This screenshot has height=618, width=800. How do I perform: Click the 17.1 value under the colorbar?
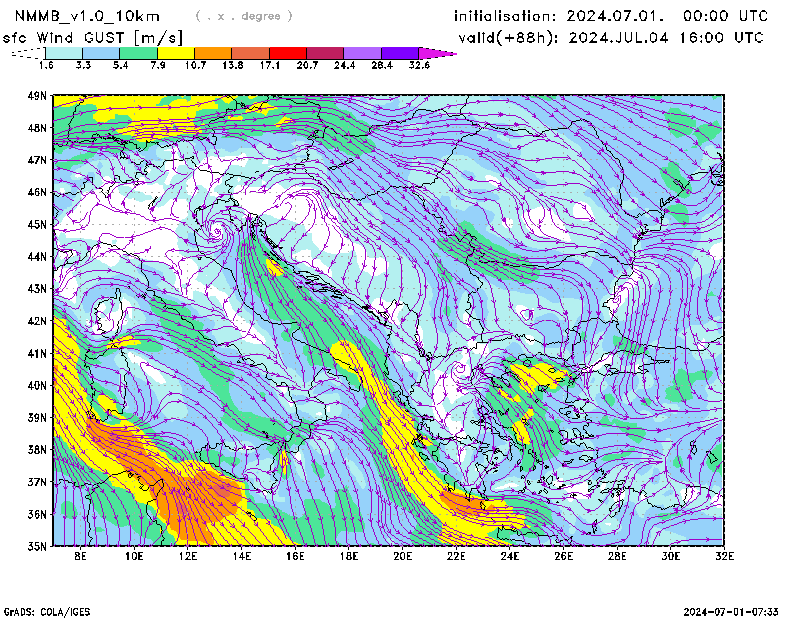point(269,65)
